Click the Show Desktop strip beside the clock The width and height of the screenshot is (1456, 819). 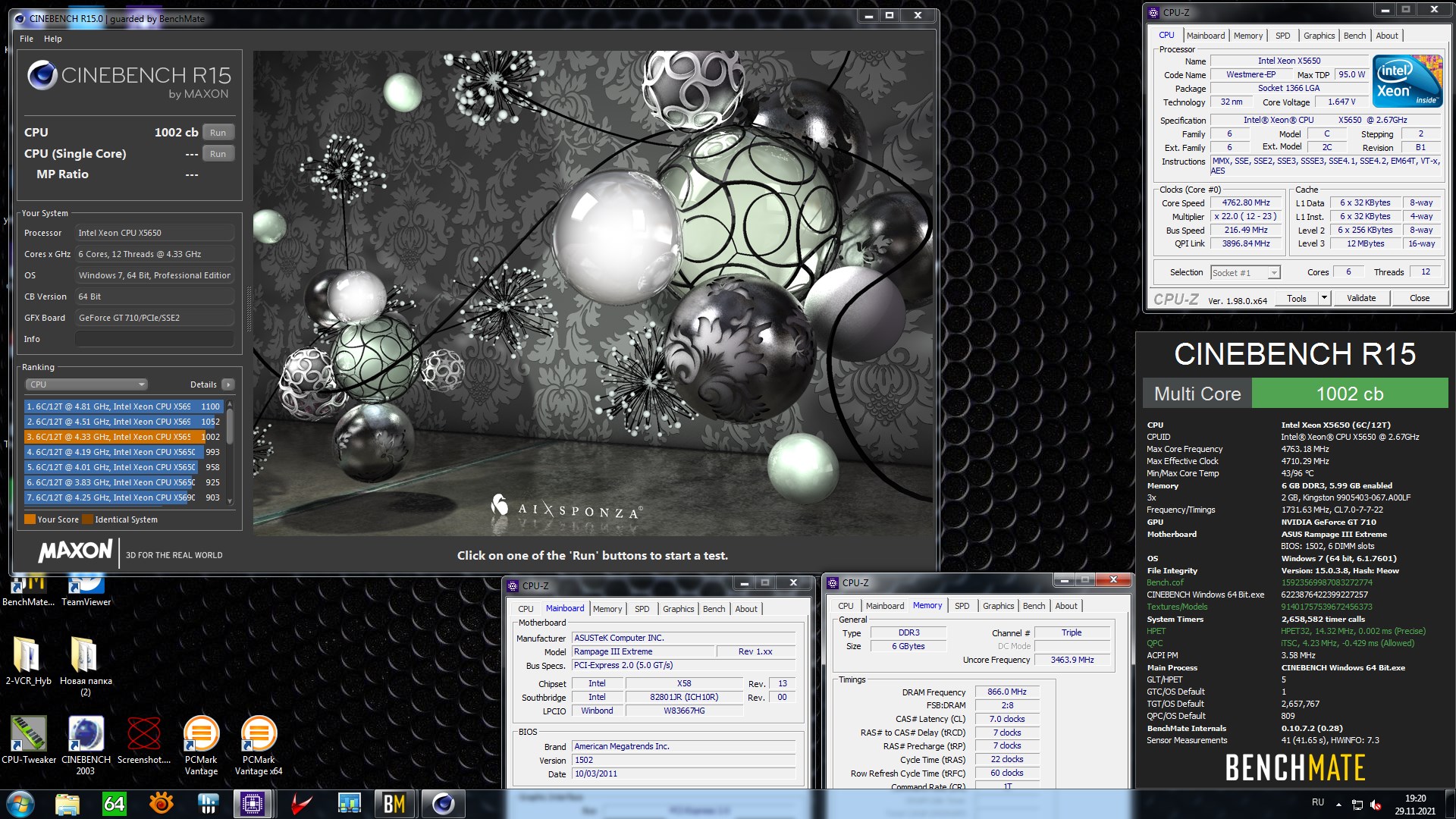pos(1451,804)
